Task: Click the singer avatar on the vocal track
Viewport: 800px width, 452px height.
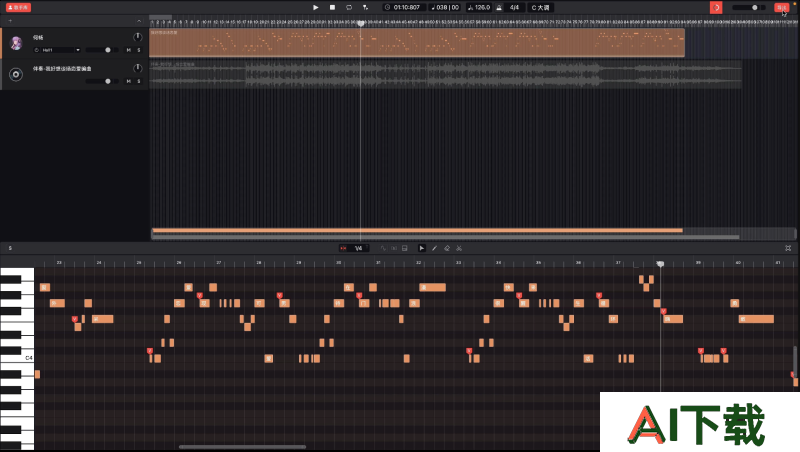Action: (x=16, y=43)
